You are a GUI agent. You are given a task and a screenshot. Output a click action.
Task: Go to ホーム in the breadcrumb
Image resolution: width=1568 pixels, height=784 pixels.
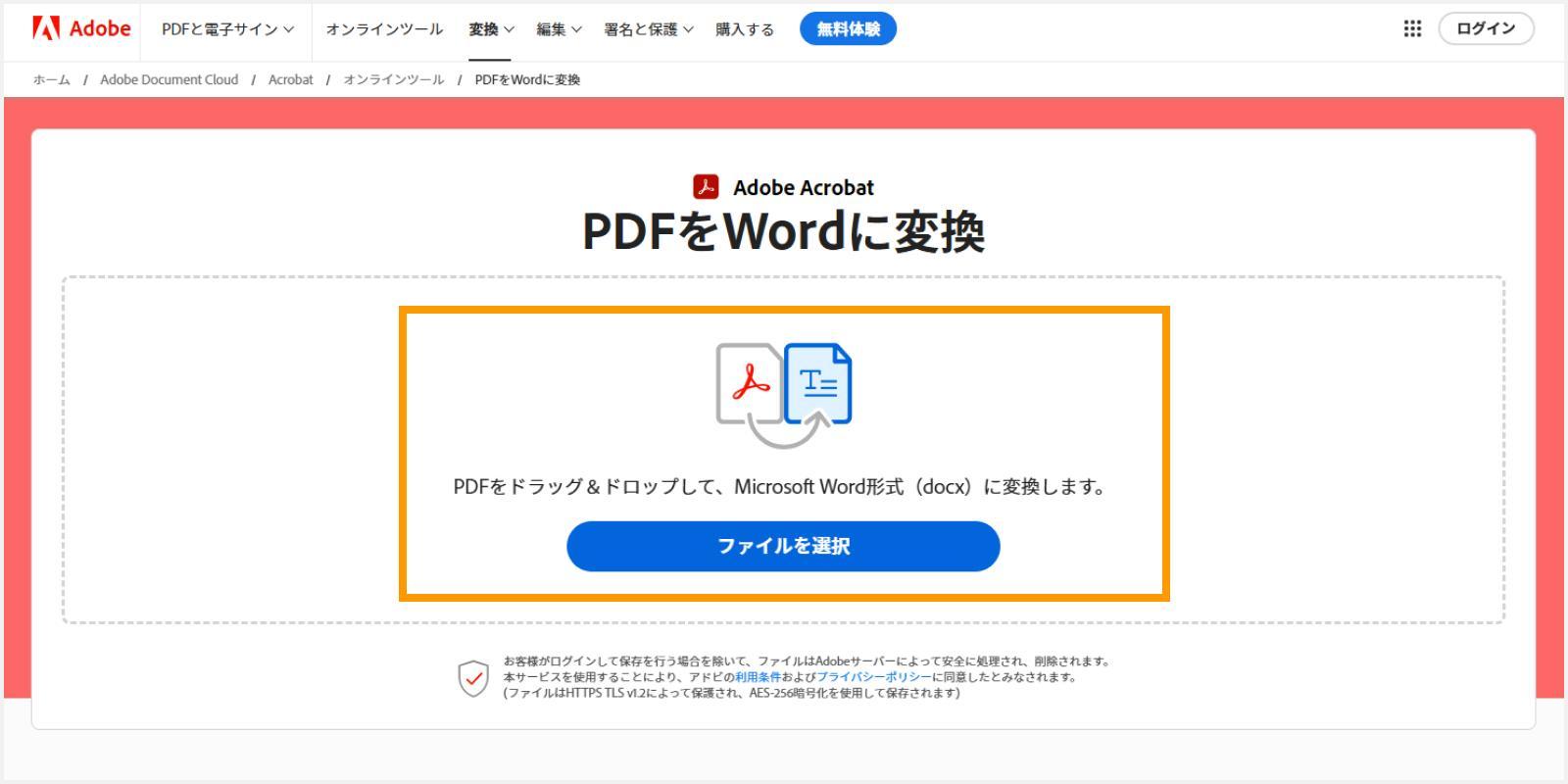click(52, 79)
